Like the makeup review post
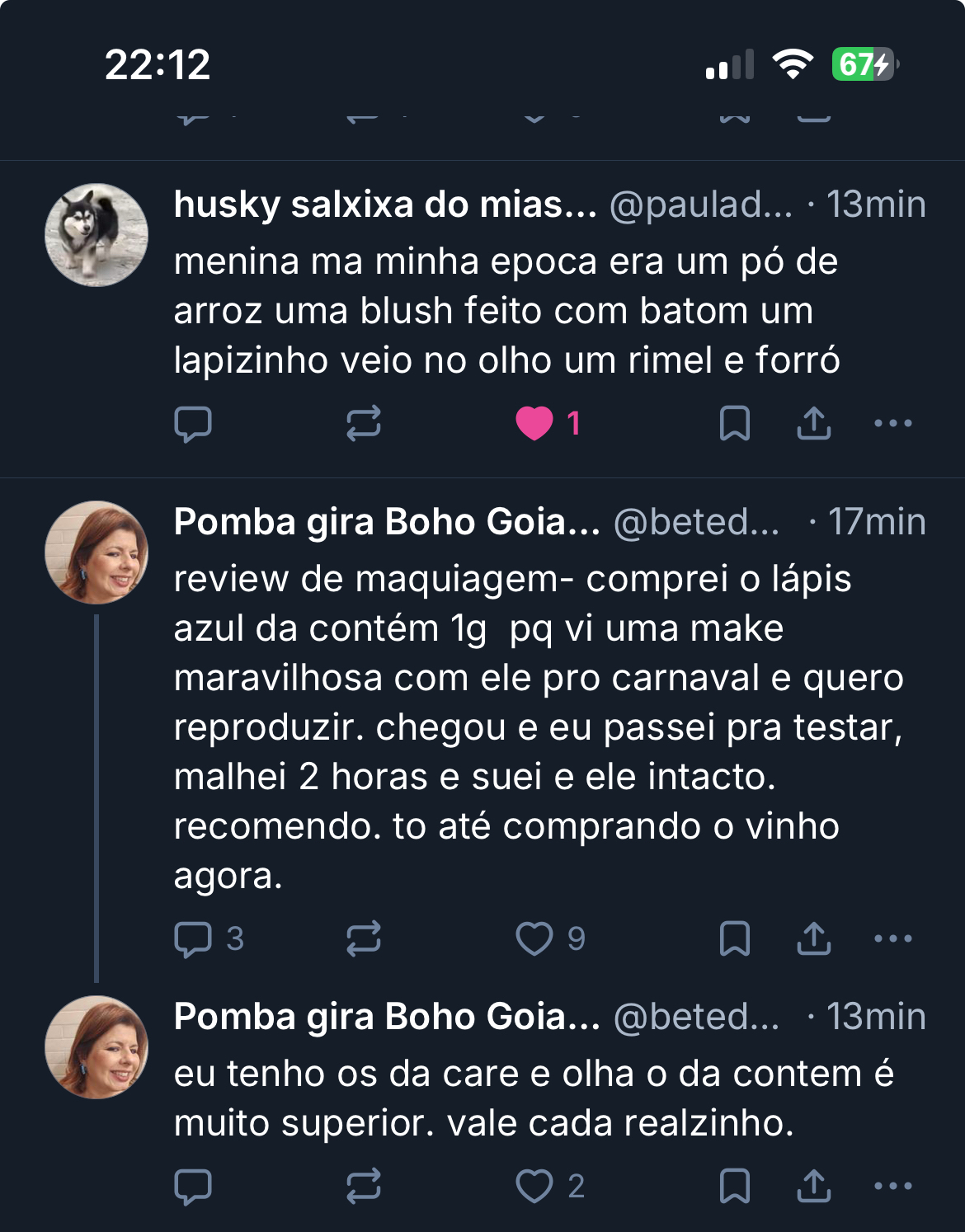The image size is (965, 1232). (x=534, y=938)
